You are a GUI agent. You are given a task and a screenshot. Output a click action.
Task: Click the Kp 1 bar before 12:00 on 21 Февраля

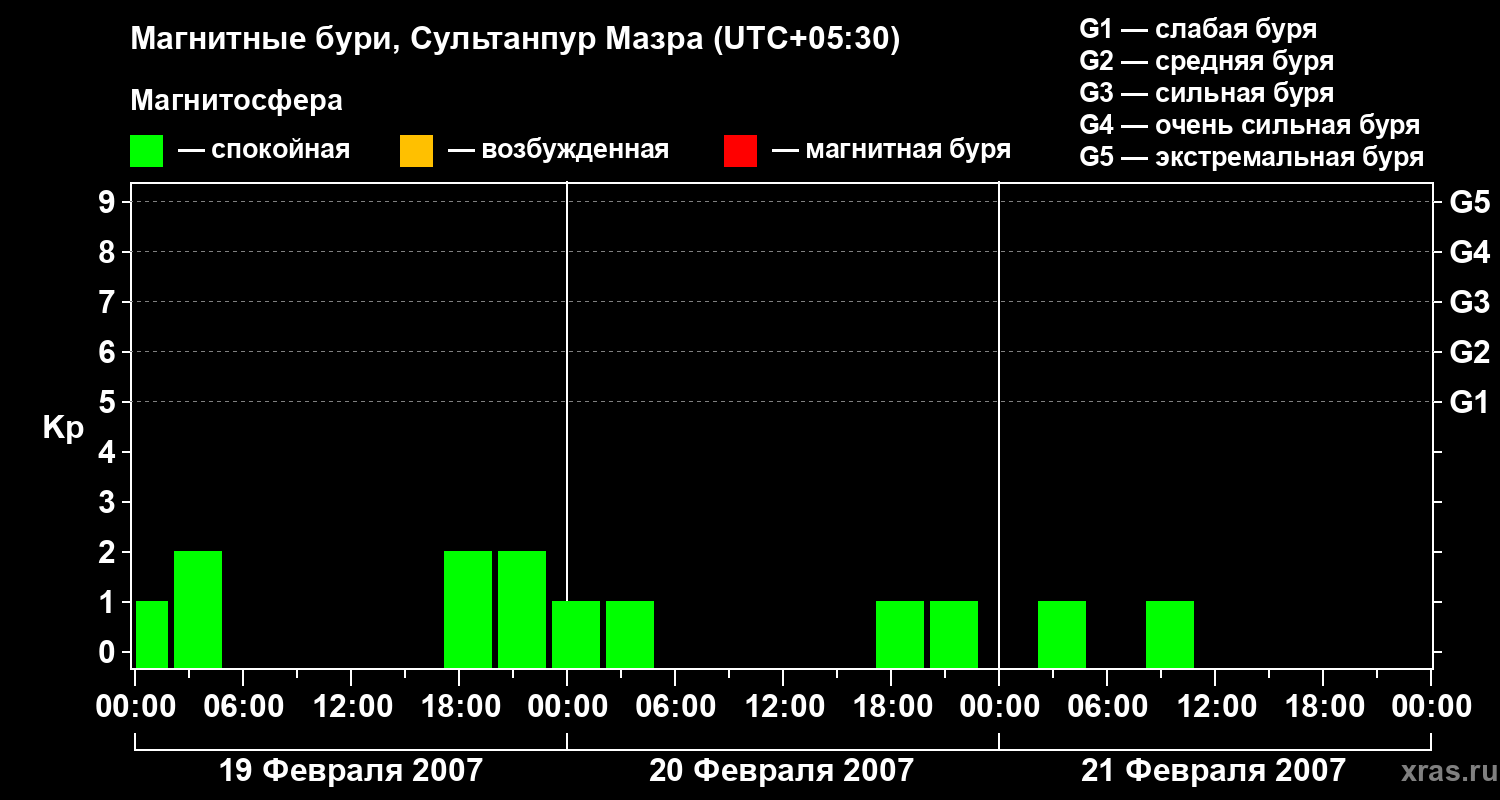coord(1170,634)
